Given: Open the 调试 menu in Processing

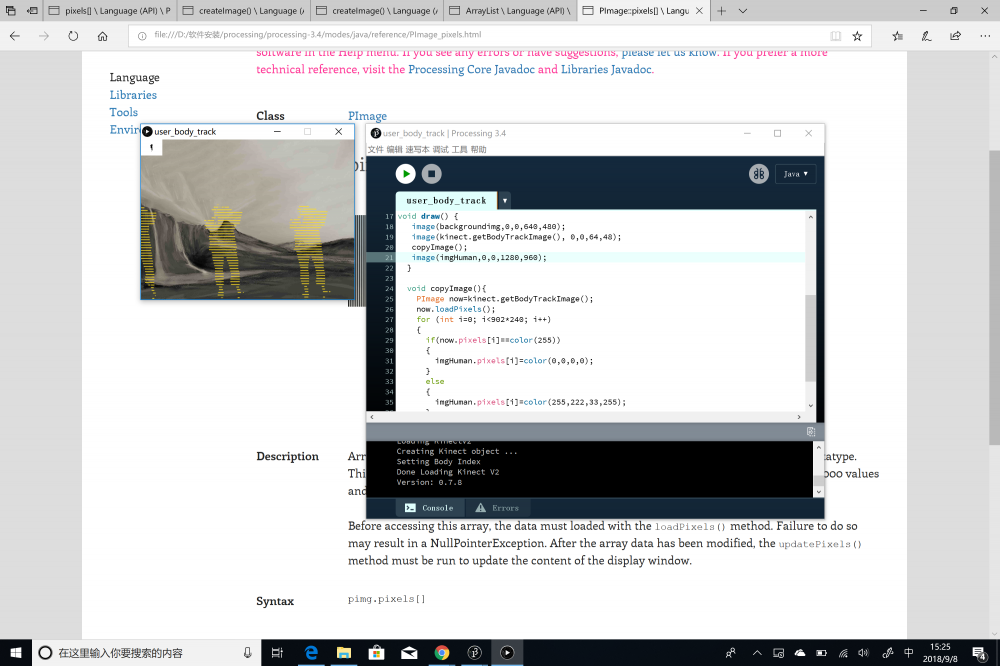Looking at the screenshot, I should coord(441,149).
